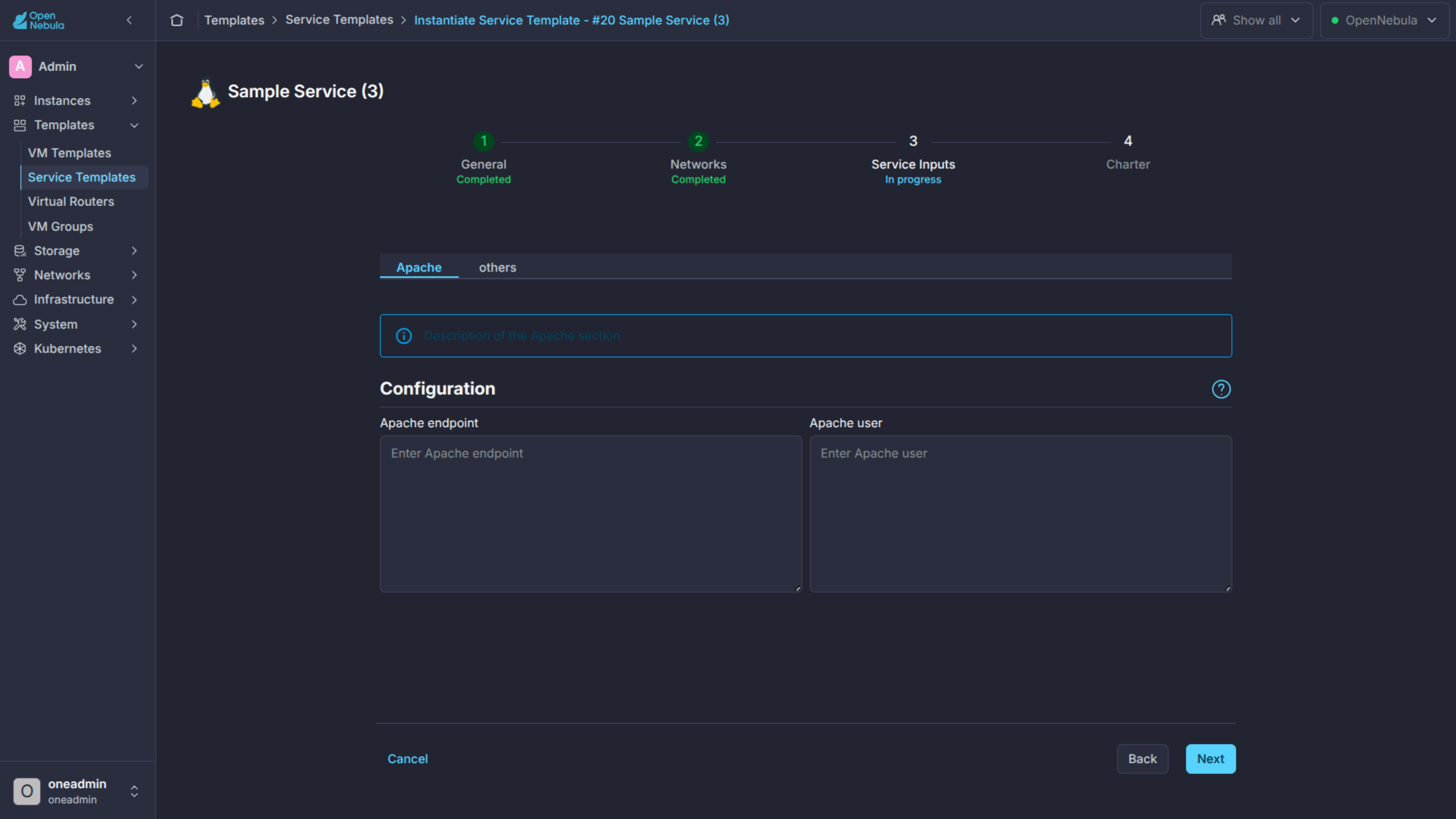
Task: Open VM Groups in sidebar
Action: pos(61,226)
